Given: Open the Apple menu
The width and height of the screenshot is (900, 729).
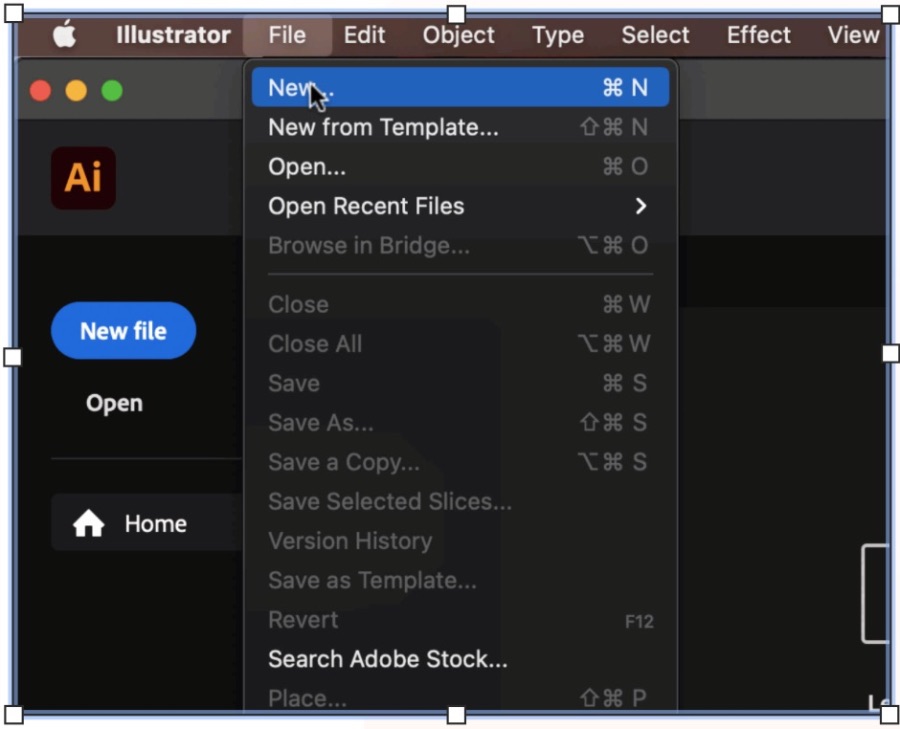Looking at the screenshot, I should point(64,34).
